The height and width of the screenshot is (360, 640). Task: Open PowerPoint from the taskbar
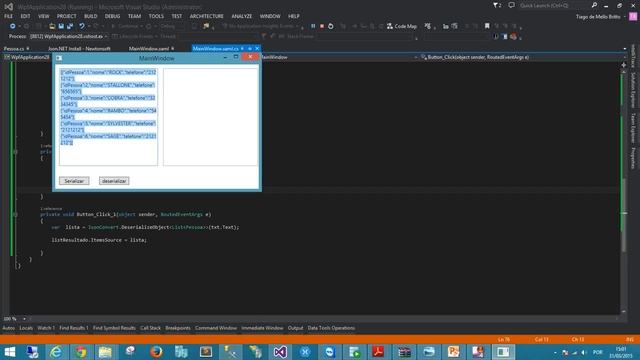453,352
